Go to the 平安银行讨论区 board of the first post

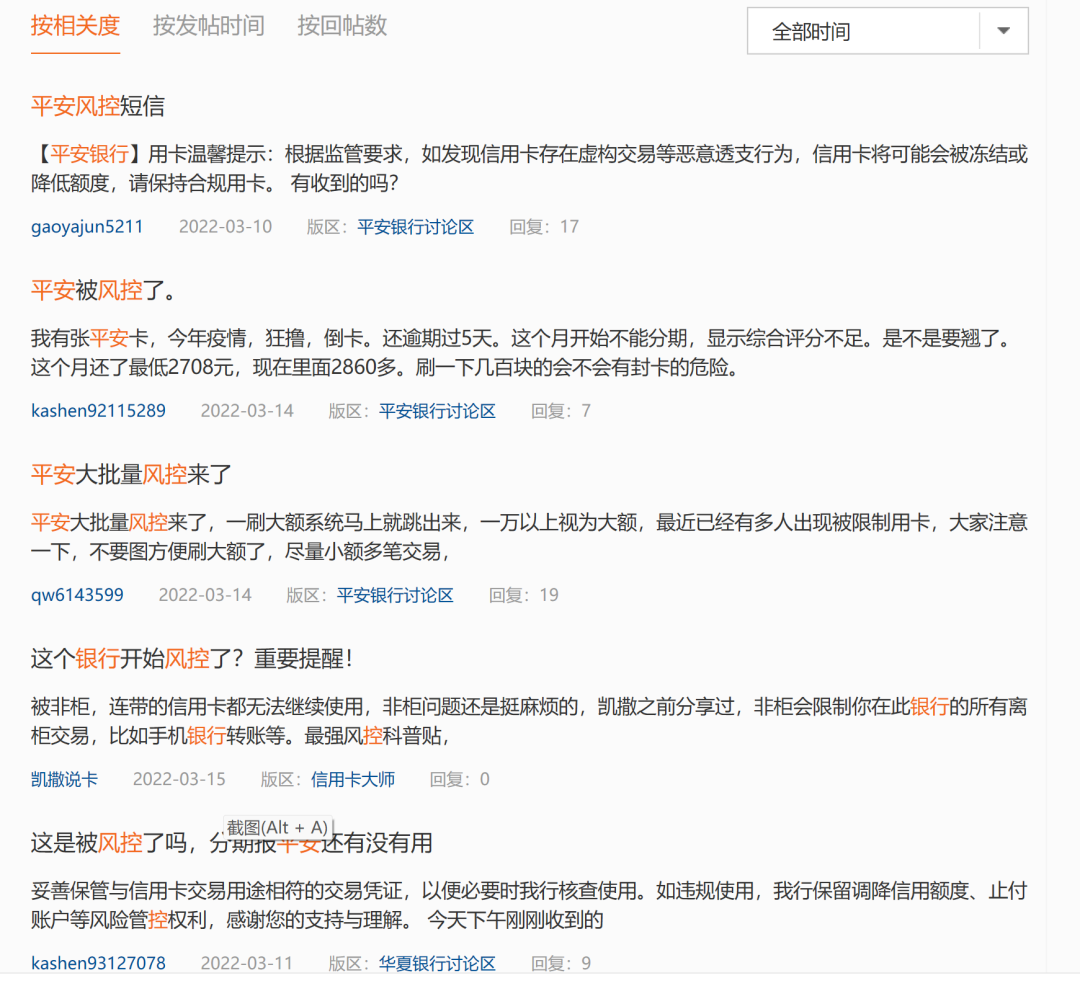click(415, 226)
